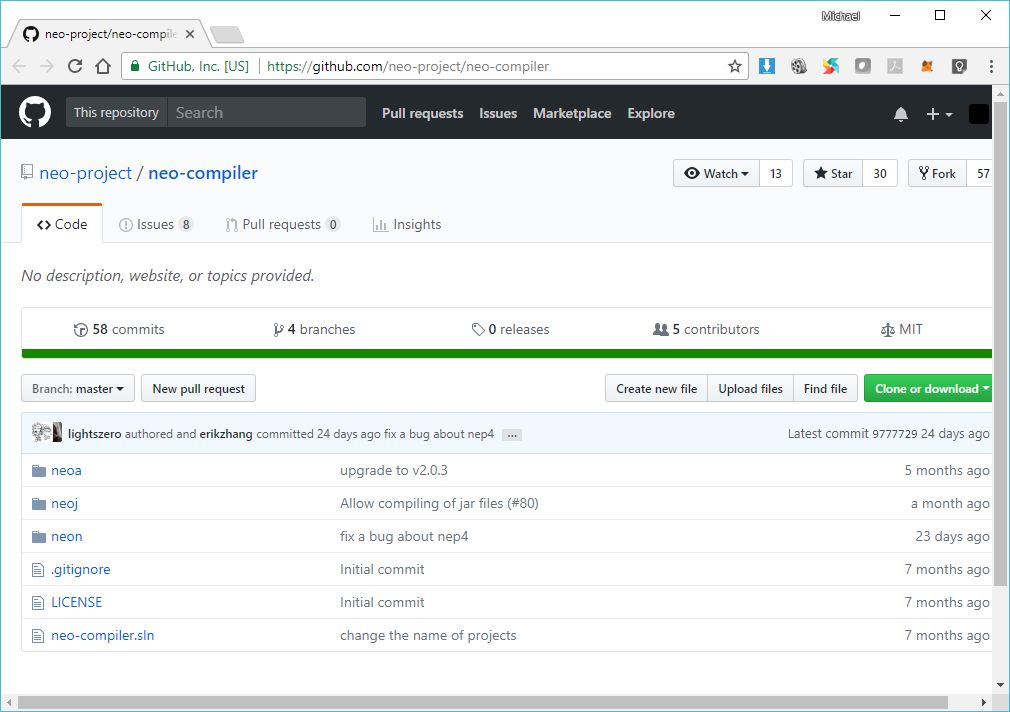Open the Watch dropdown
Image resolution: width=1010 pixels, height=712 pixels.
tap(716, 173)
